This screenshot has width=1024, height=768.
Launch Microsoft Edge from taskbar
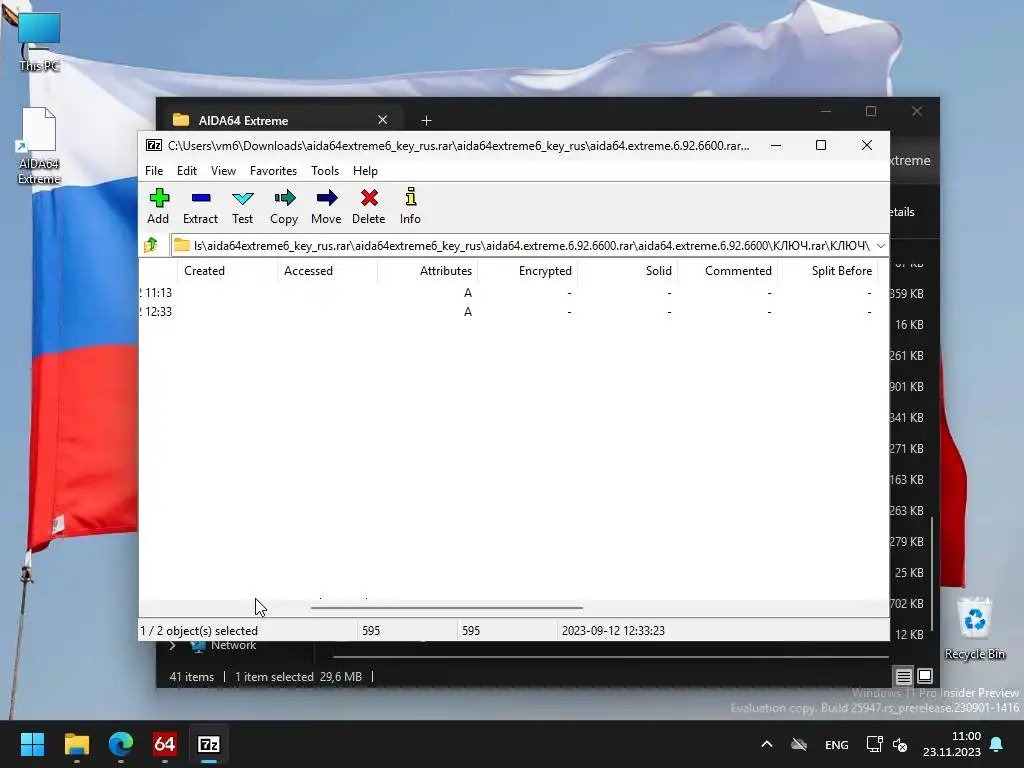[121, 744]
